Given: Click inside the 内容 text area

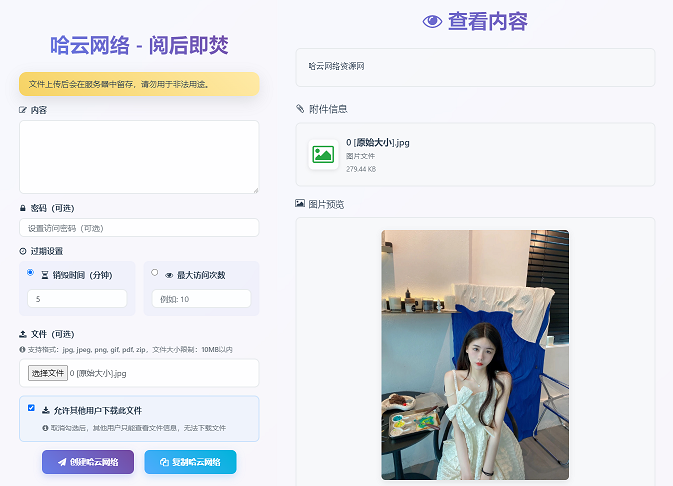Looking at the screenshot, I should pyautogui.click(x=139, y=157).
